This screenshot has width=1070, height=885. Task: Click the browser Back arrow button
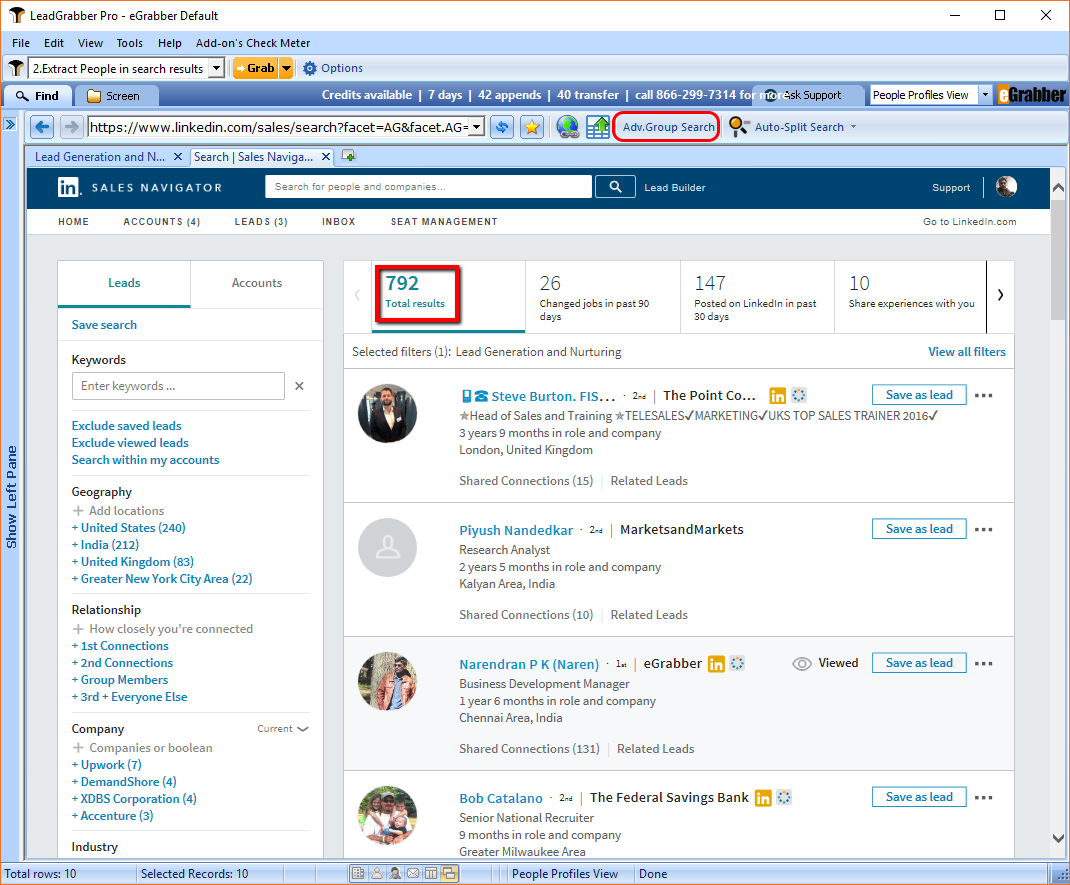coord(42,127)
